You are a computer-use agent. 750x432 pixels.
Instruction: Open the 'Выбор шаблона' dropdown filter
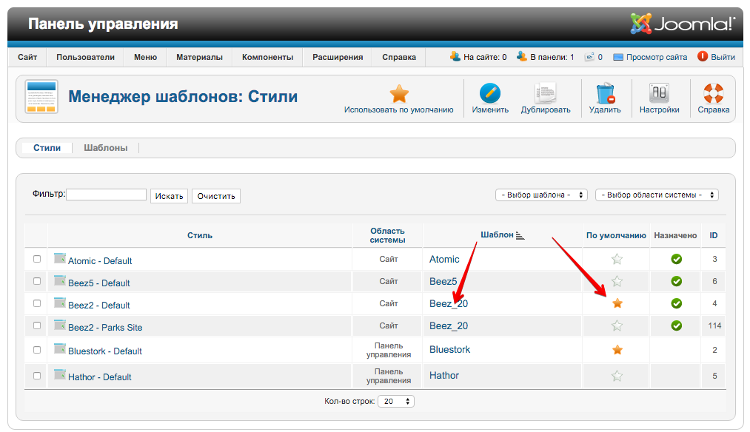(x=541, y=195)
